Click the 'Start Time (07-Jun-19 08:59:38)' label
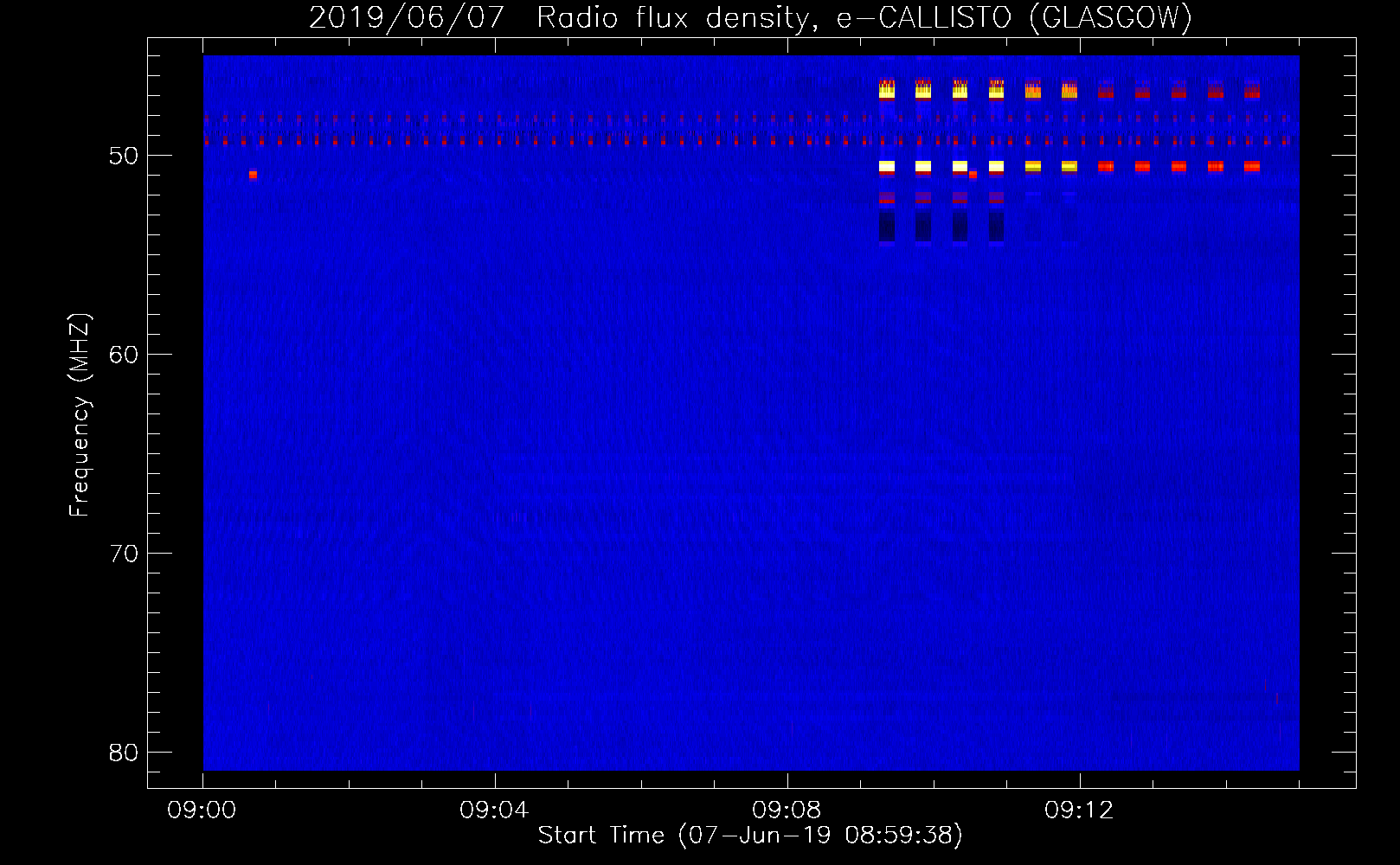This screenshot has width=1400, height=865. pos(750,836)
